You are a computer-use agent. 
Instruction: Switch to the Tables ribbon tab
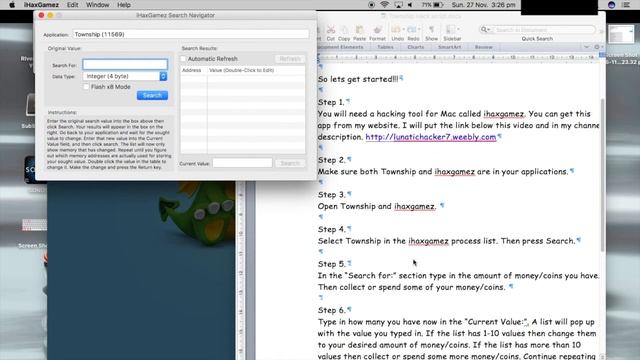click(x=385, y=47)
